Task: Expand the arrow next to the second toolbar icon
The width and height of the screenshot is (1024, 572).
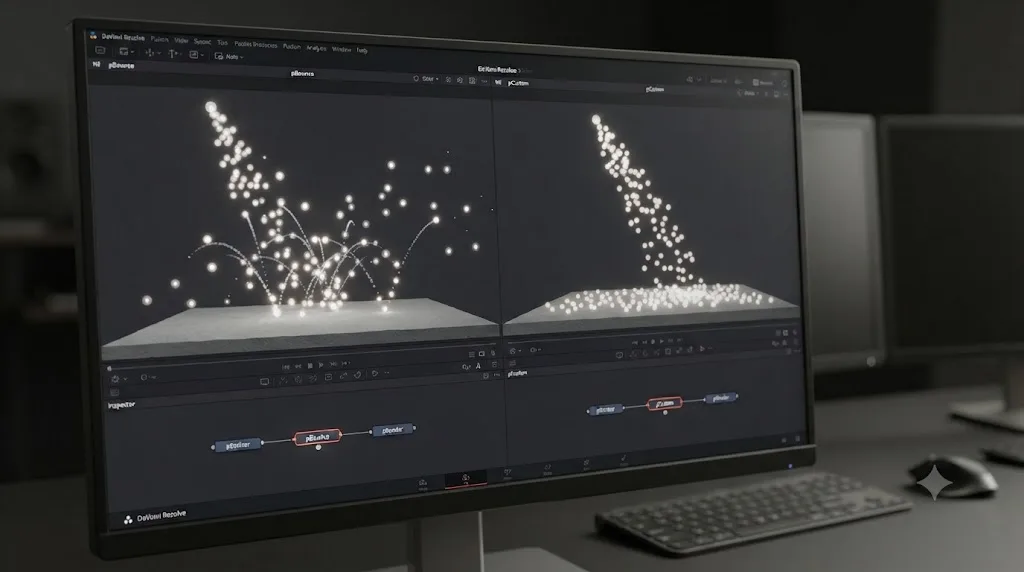Action: [132, 52]
